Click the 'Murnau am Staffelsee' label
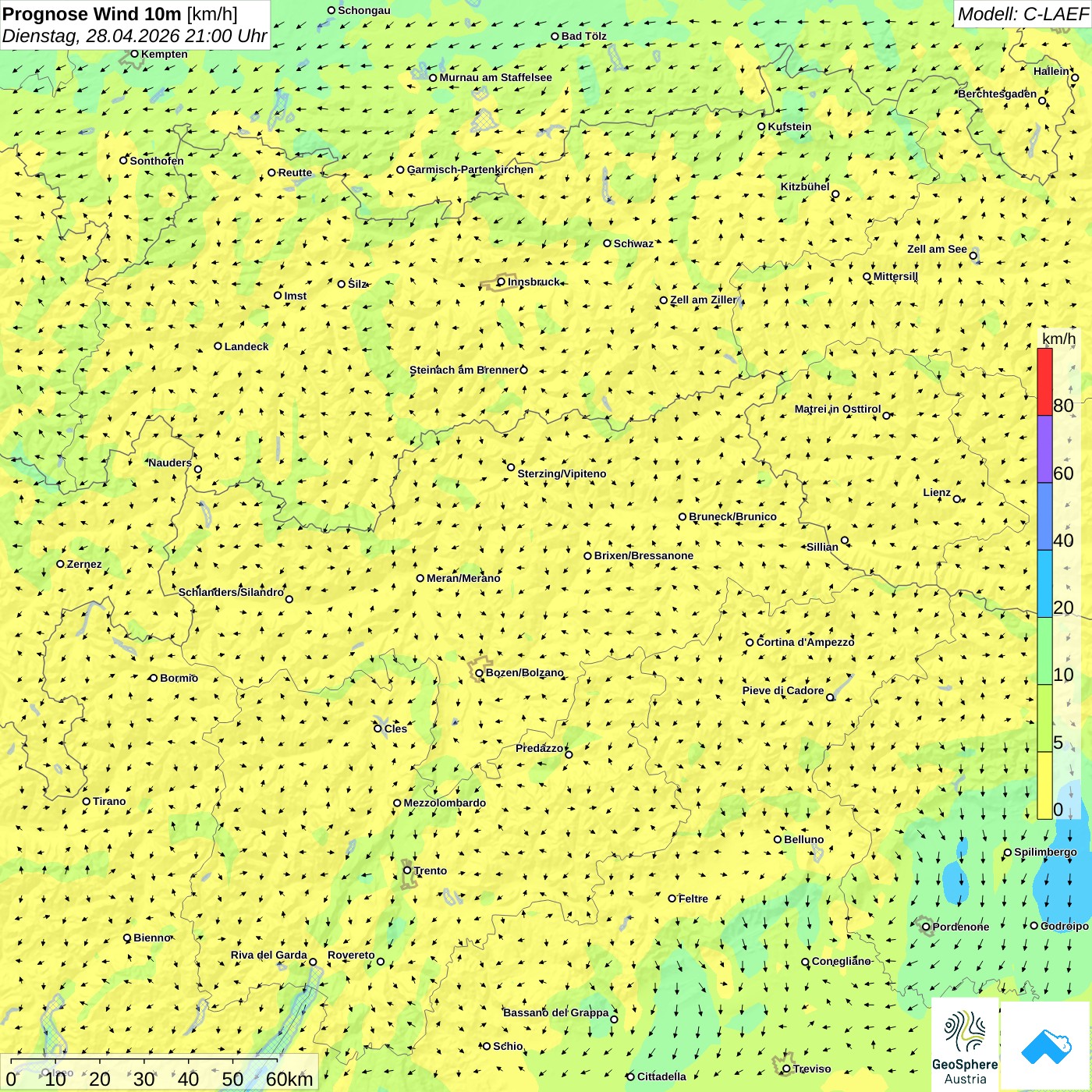1092x1092 pixels. (x=495, y=77)
